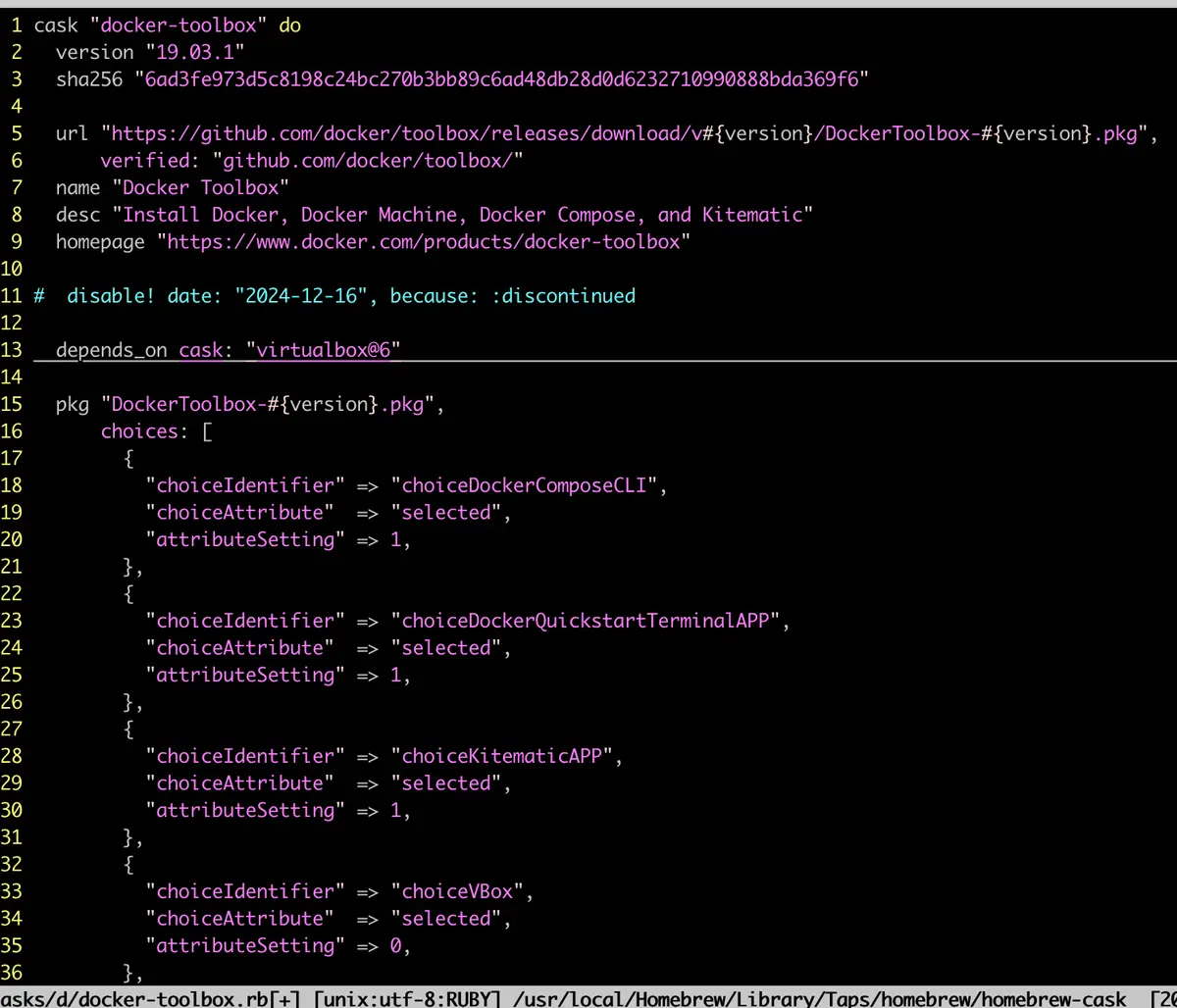This screenshot has height=1008, width=1177.
Task: Click the attributeSetting value 1 on line 20
Action: (395, 539)
